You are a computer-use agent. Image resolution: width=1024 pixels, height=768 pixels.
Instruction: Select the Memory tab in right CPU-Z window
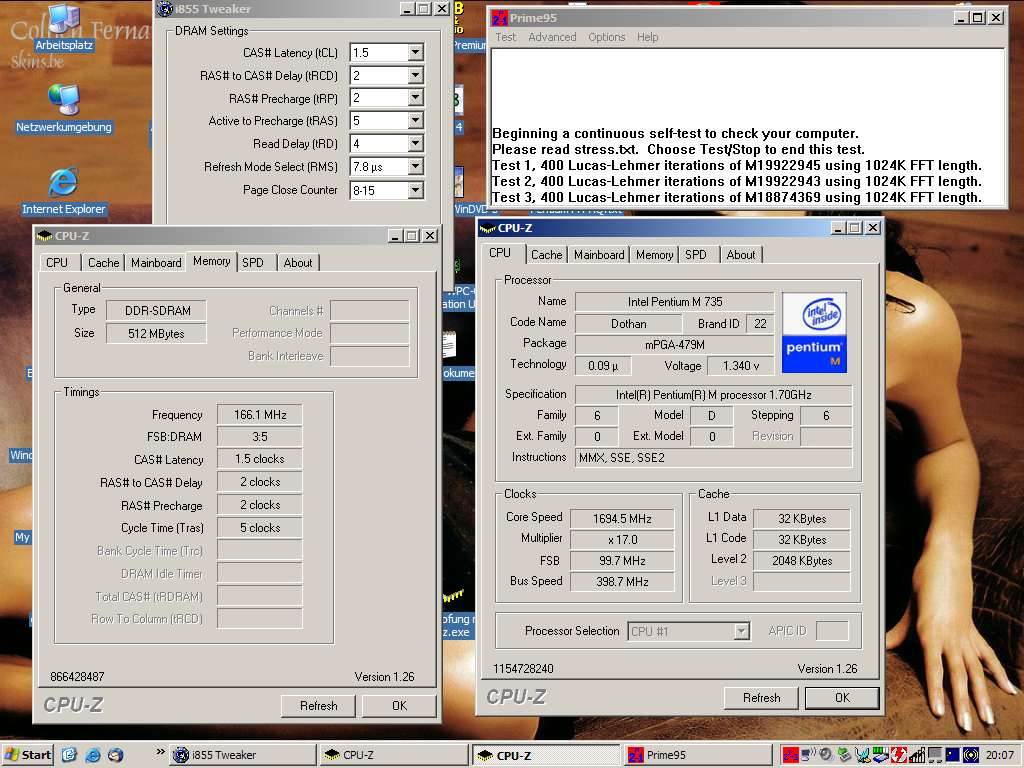pos(654,255)
